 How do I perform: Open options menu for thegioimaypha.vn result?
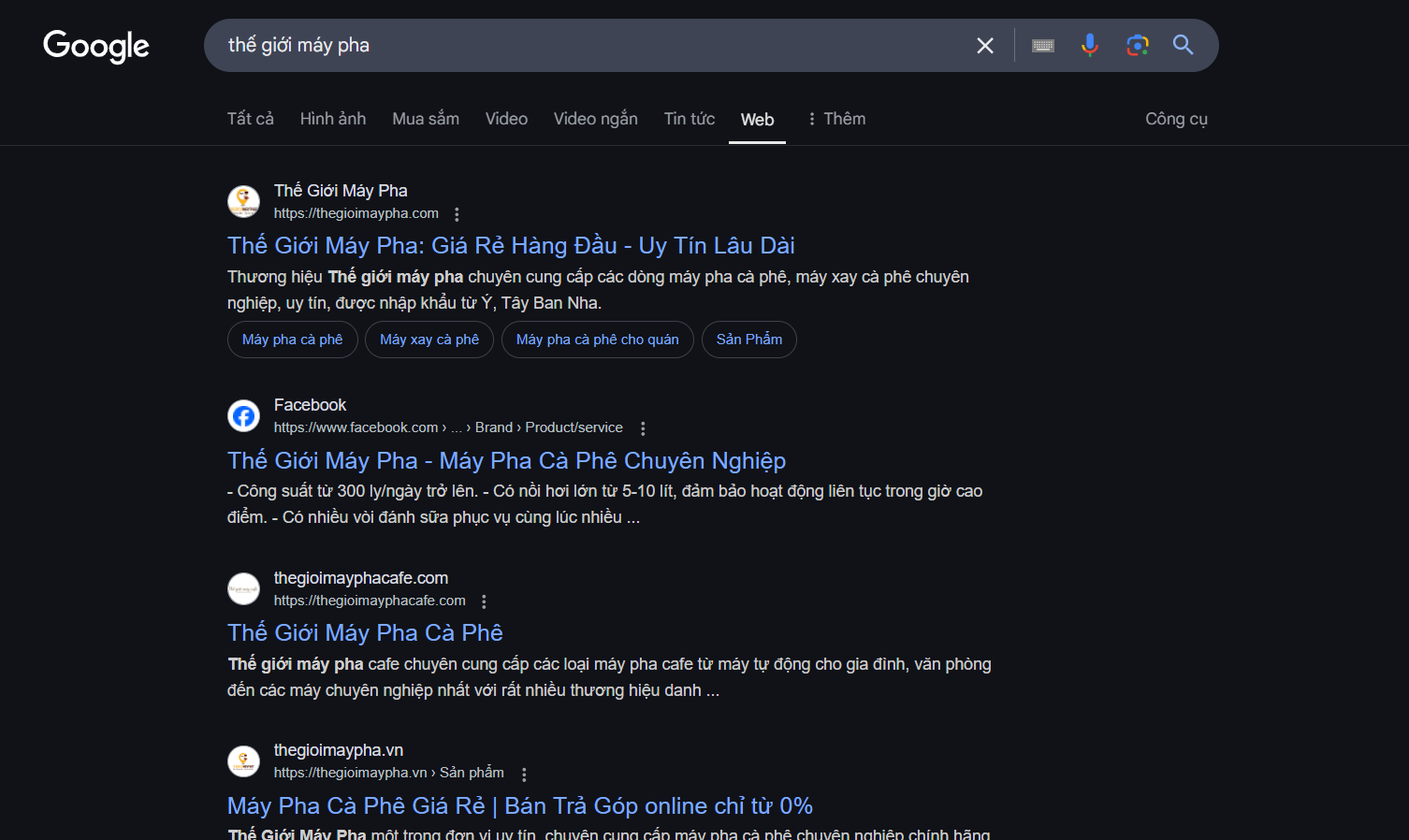524,775
